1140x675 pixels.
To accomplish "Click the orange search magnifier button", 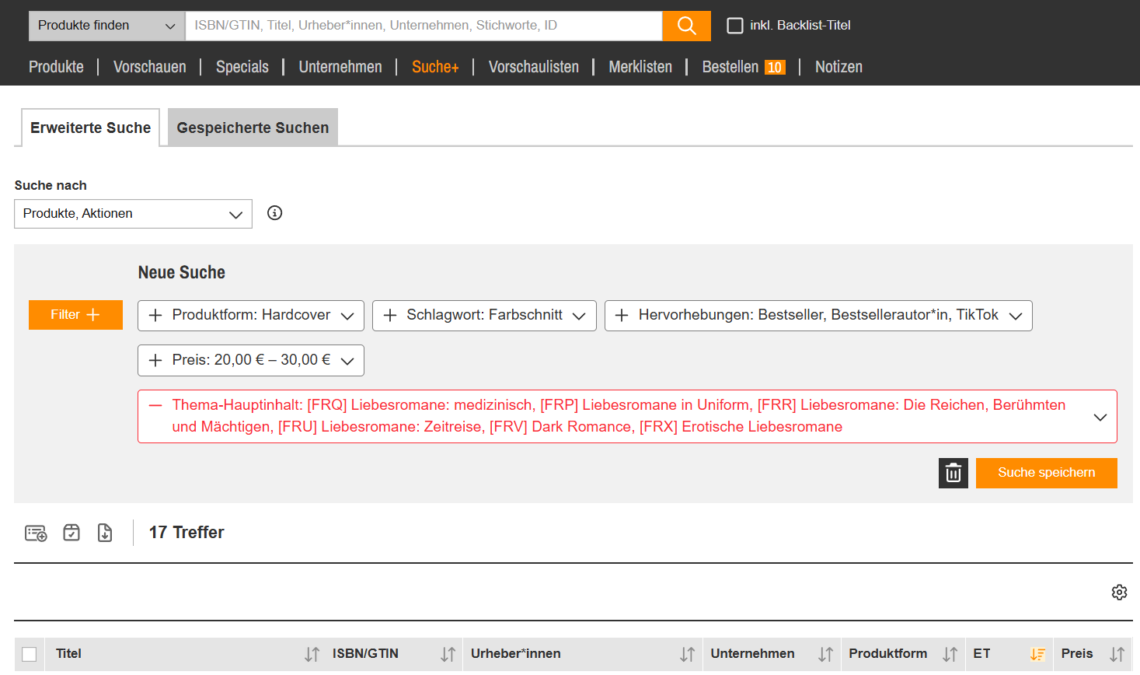I will point(686,25).
